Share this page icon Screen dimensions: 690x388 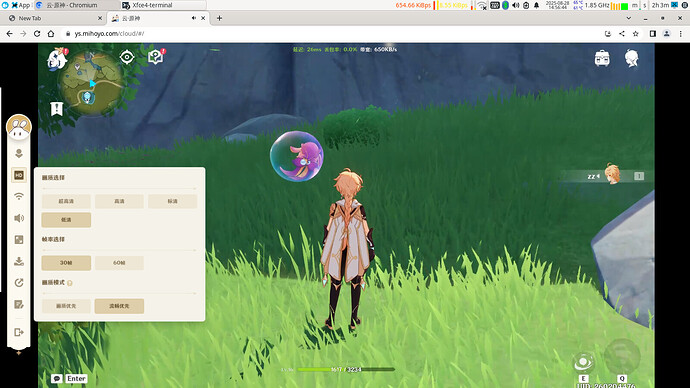622,33
